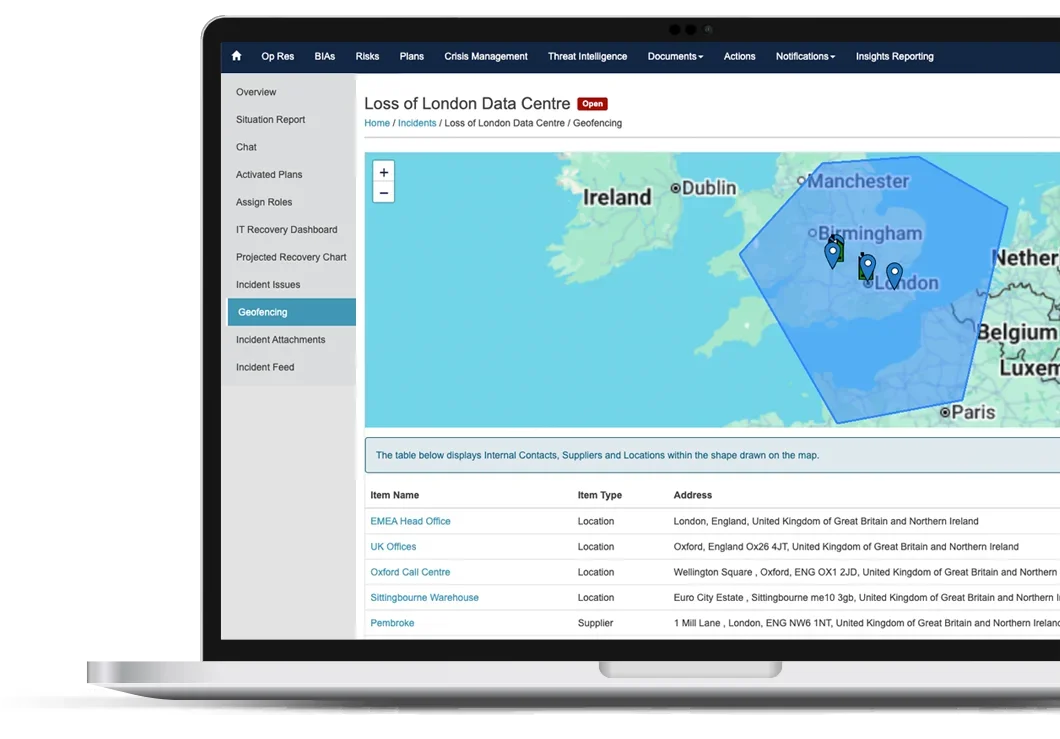Open the Documents menu chevron
Screen dimensions: 1060x739
[699, 56]
